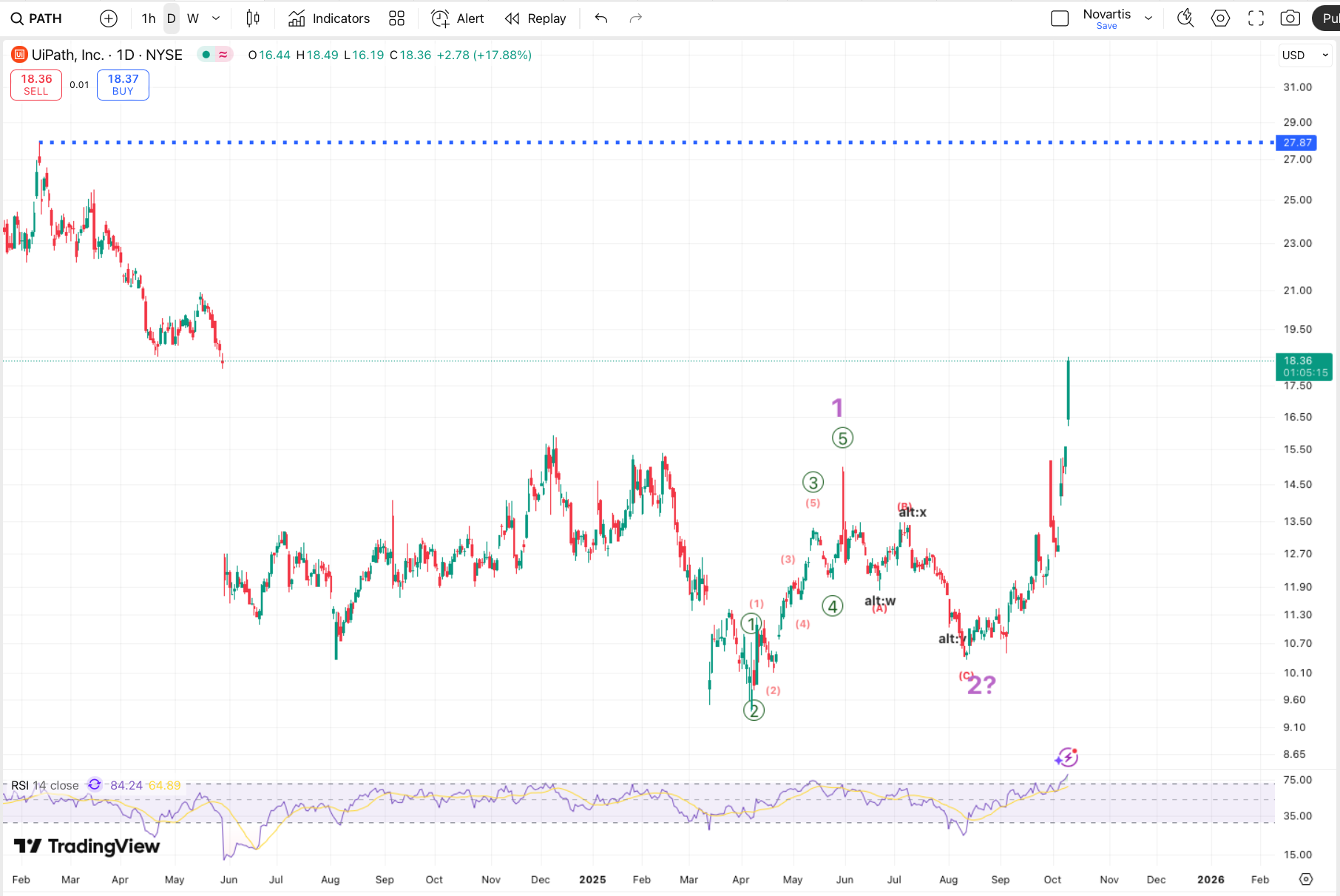Open the indicator templates grid icon
Image resolution: width=1340 pixels, height=896 pixels.
397,18
